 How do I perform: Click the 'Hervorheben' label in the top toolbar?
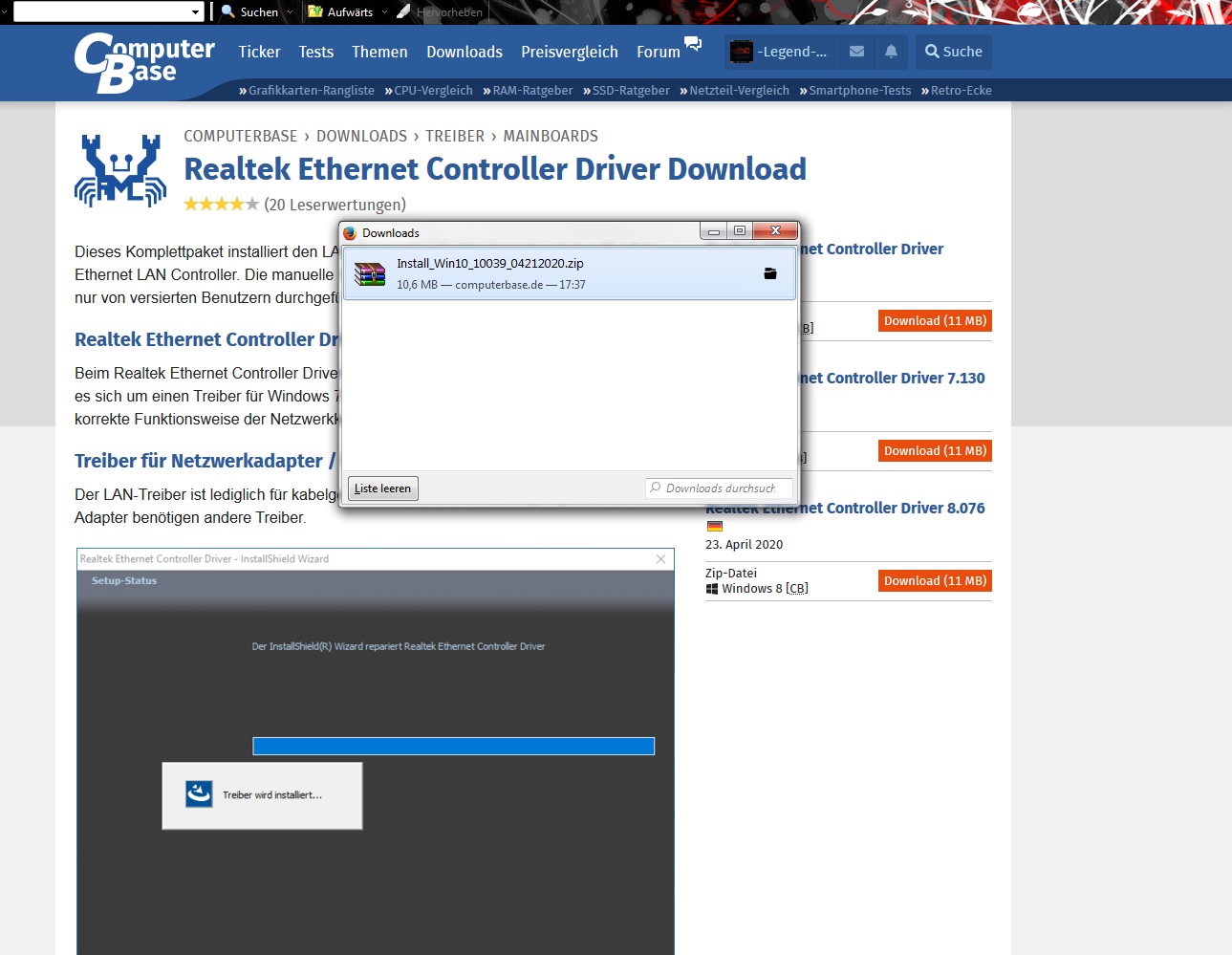click(449, 12)
